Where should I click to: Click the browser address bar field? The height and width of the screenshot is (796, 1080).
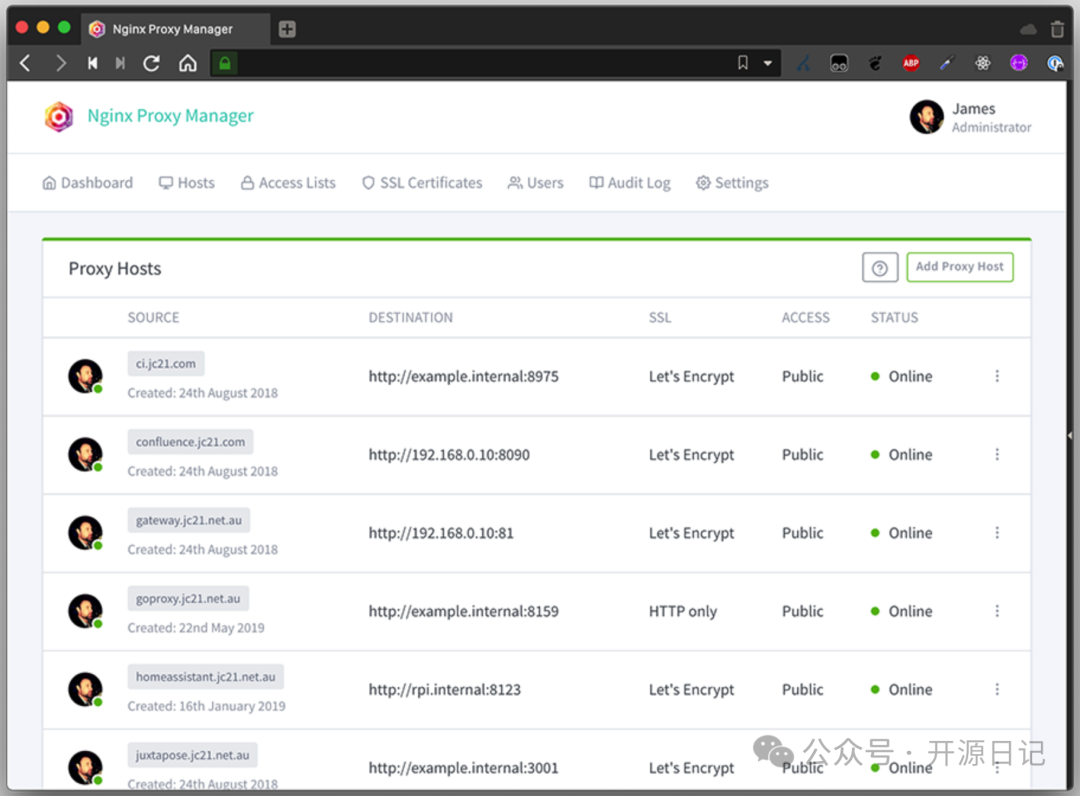click(480, 63)
